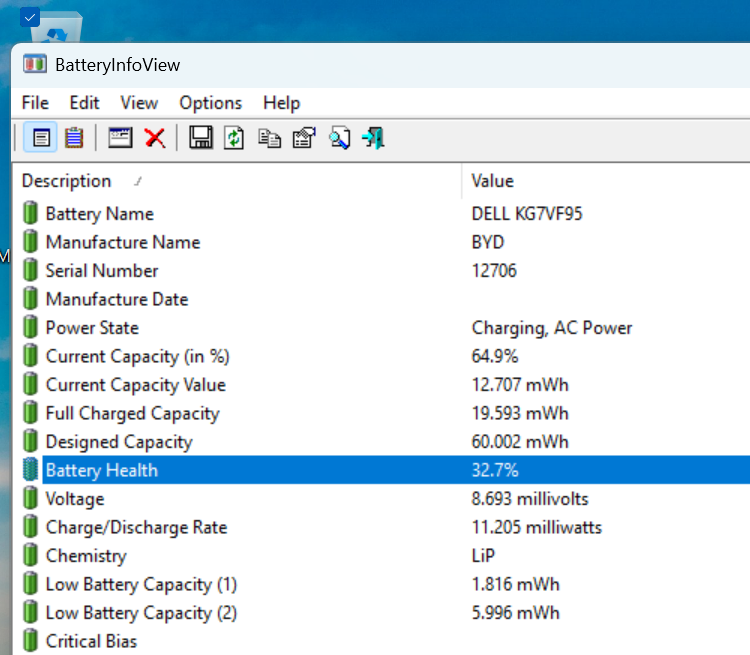The width and height of the screenshot is (750, 655).
Task: Click the battery icon beside Full Charged Capacity
Action: pos(30,412)
